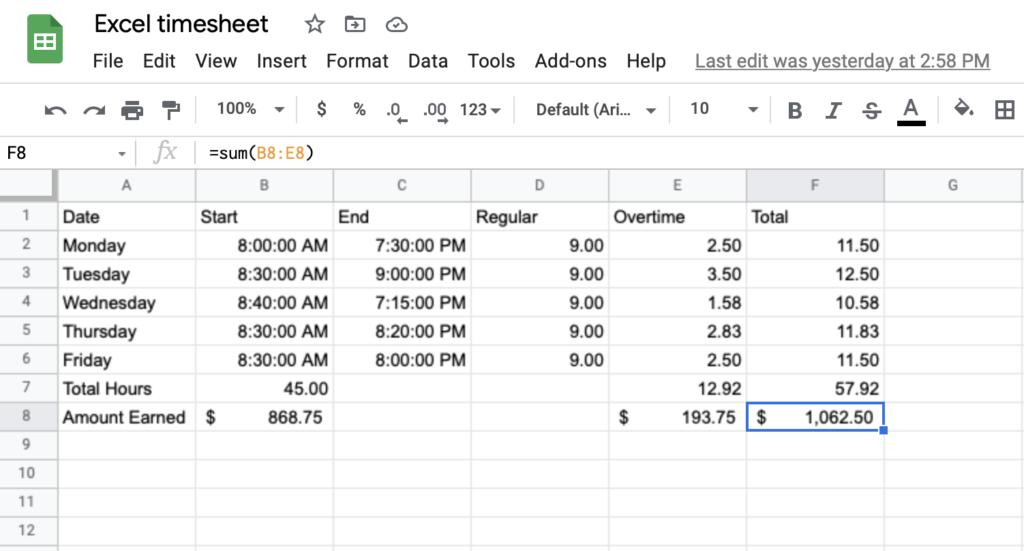The height and width of the screenshot is (551, 1024).
Task: Click the redo arrow icon
Action: 94,110
